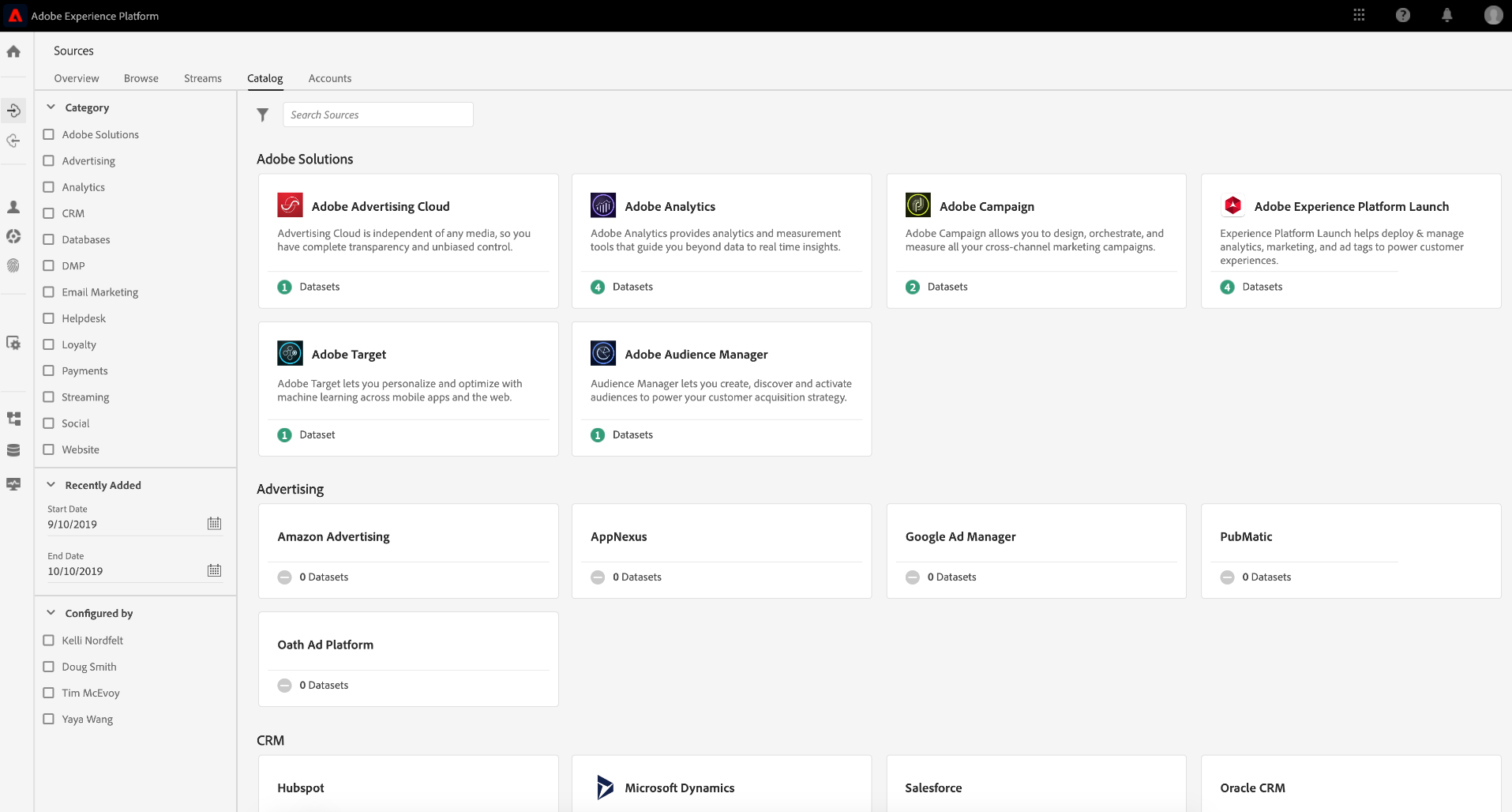This screenshot has height=812, width=1512.
Task: Open the End Date calendar picker
Action: pos(214,570)
